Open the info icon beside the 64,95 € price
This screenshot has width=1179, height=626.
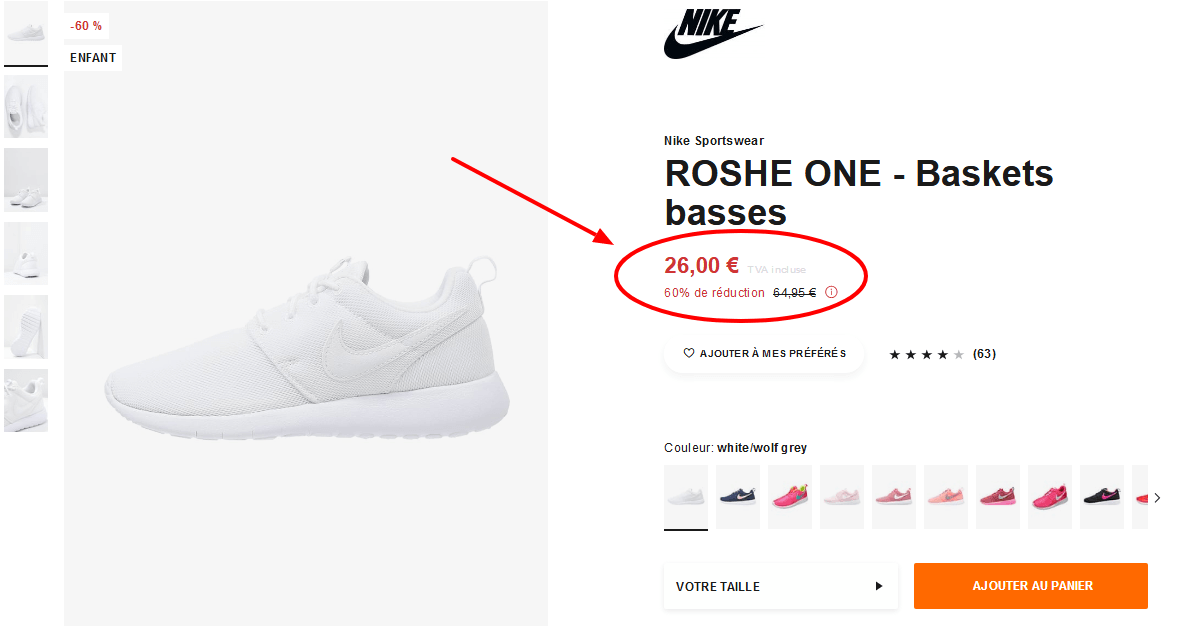(831, 292)
